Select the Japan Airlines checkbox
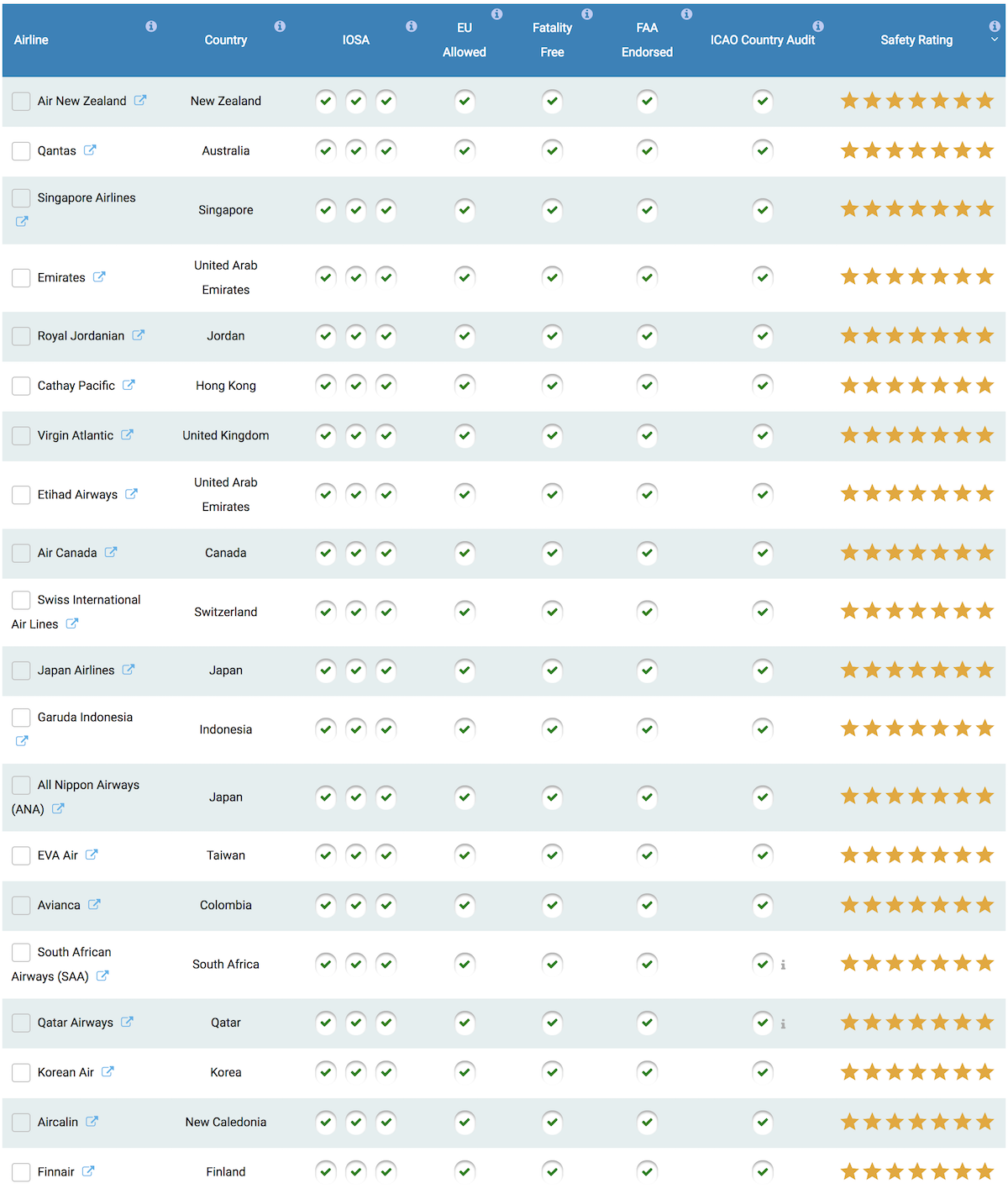Screen dimensions: 1008x1194 (x=21, y=671)
